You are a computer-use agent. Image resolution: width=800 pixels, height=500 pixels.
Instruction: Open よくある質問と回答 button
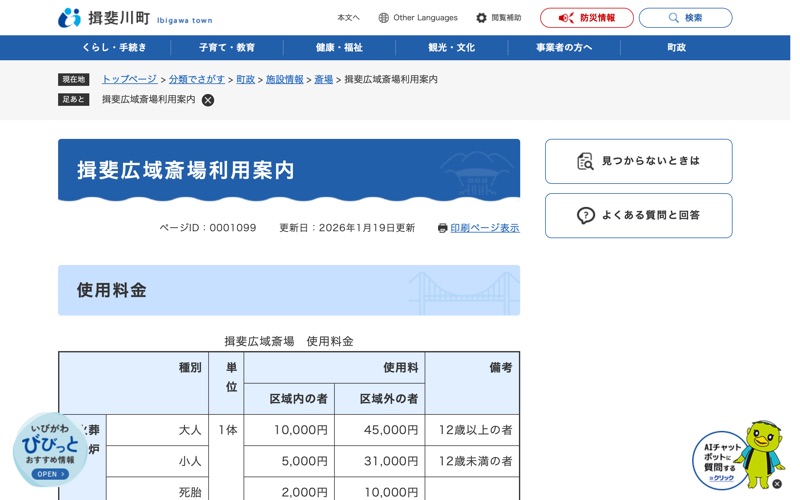pos(639,215)
